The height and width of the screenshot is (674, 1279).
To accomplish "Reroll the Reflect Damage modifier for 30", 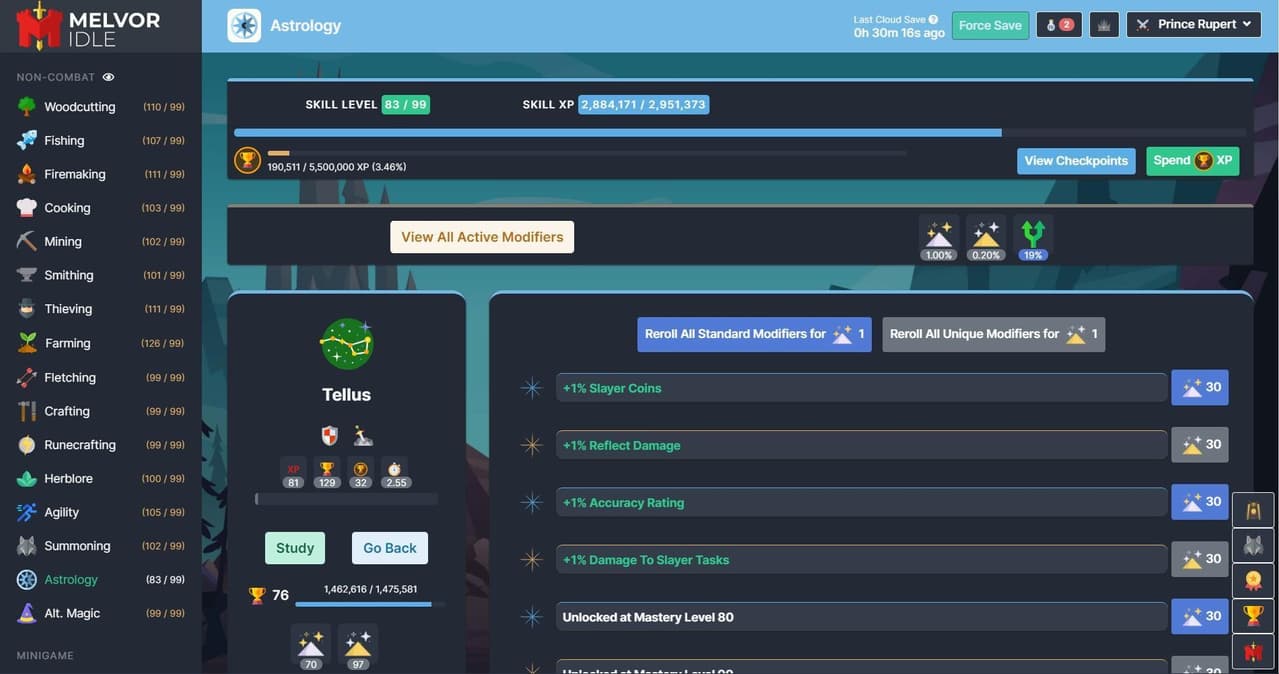I will [x=1200, y=445].
